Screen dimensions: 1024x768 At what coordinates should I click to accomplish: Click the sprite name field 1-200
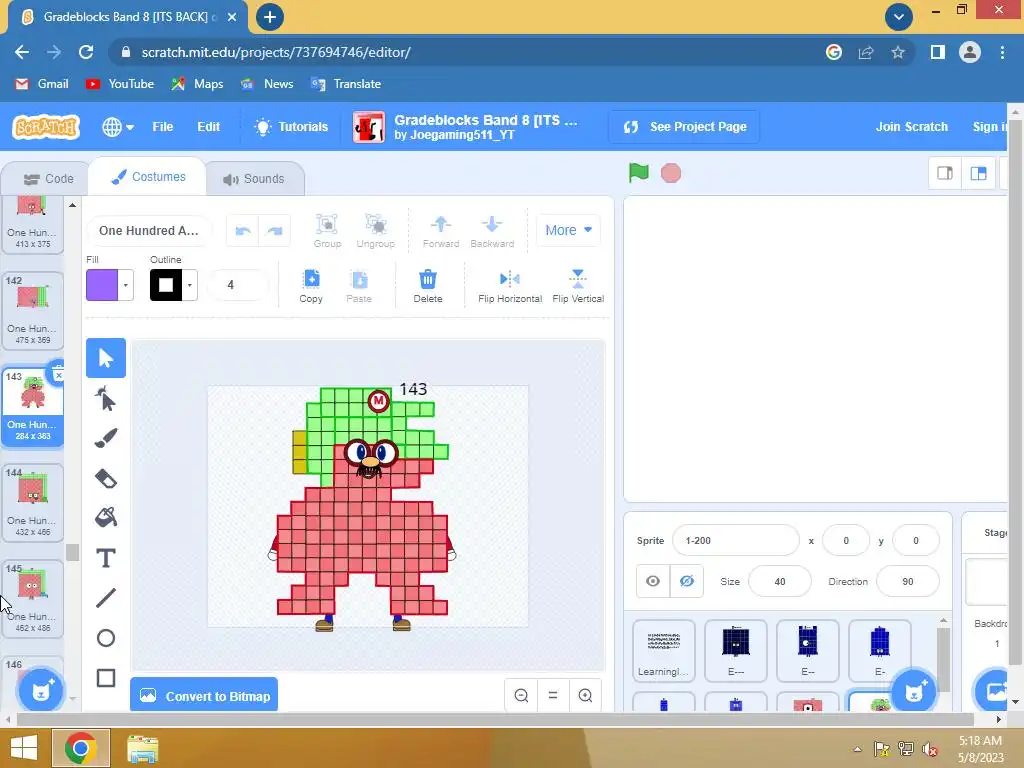point(735,541)
